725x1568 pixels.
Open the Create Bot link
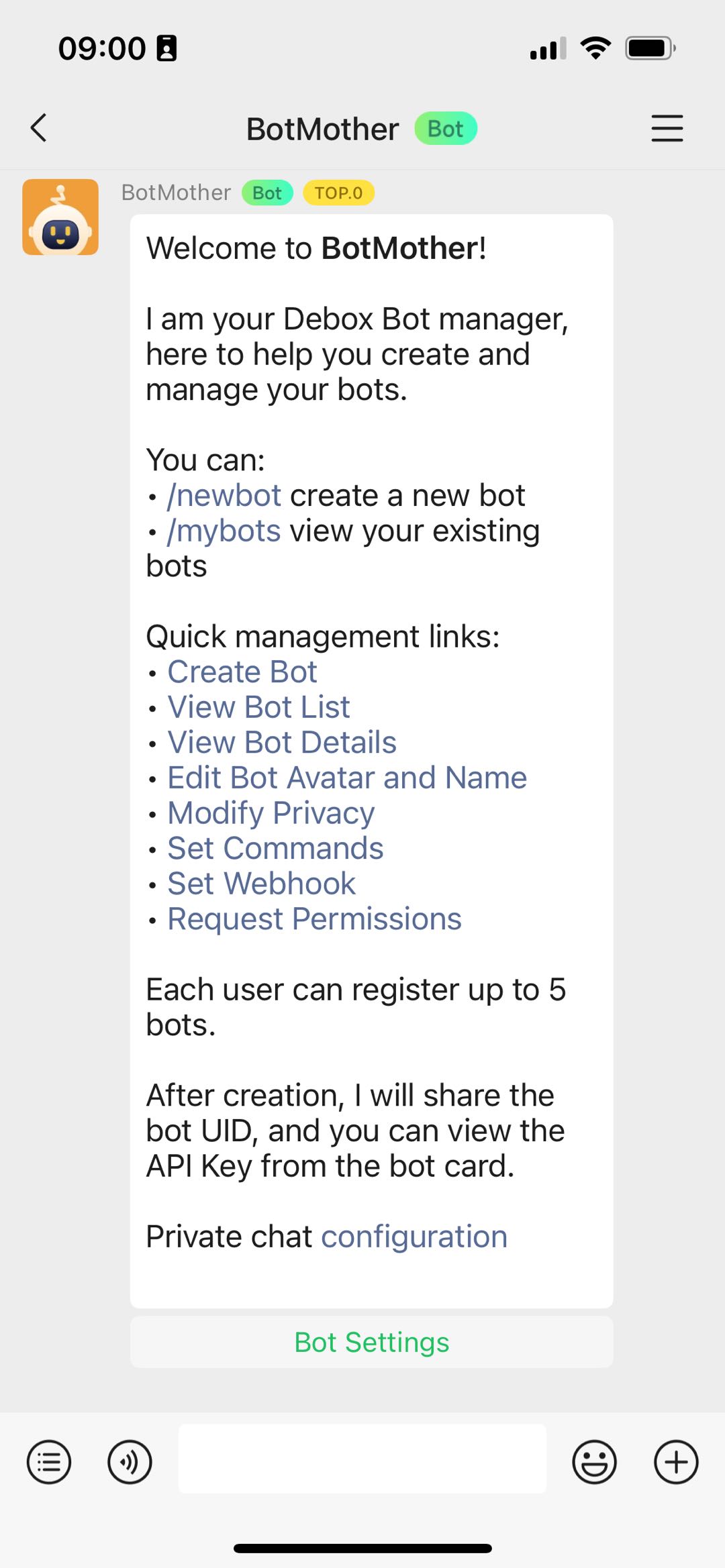click(x=242, y=672)
